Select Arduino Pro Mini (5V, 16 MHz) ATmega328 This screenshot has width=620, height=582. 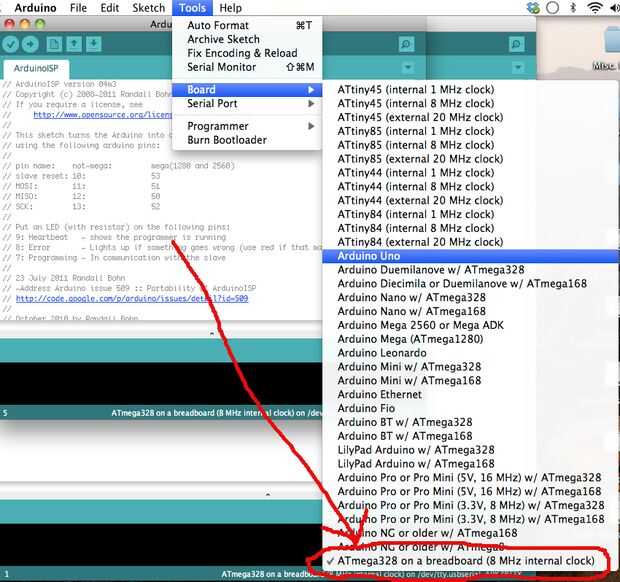click(471, 478)
